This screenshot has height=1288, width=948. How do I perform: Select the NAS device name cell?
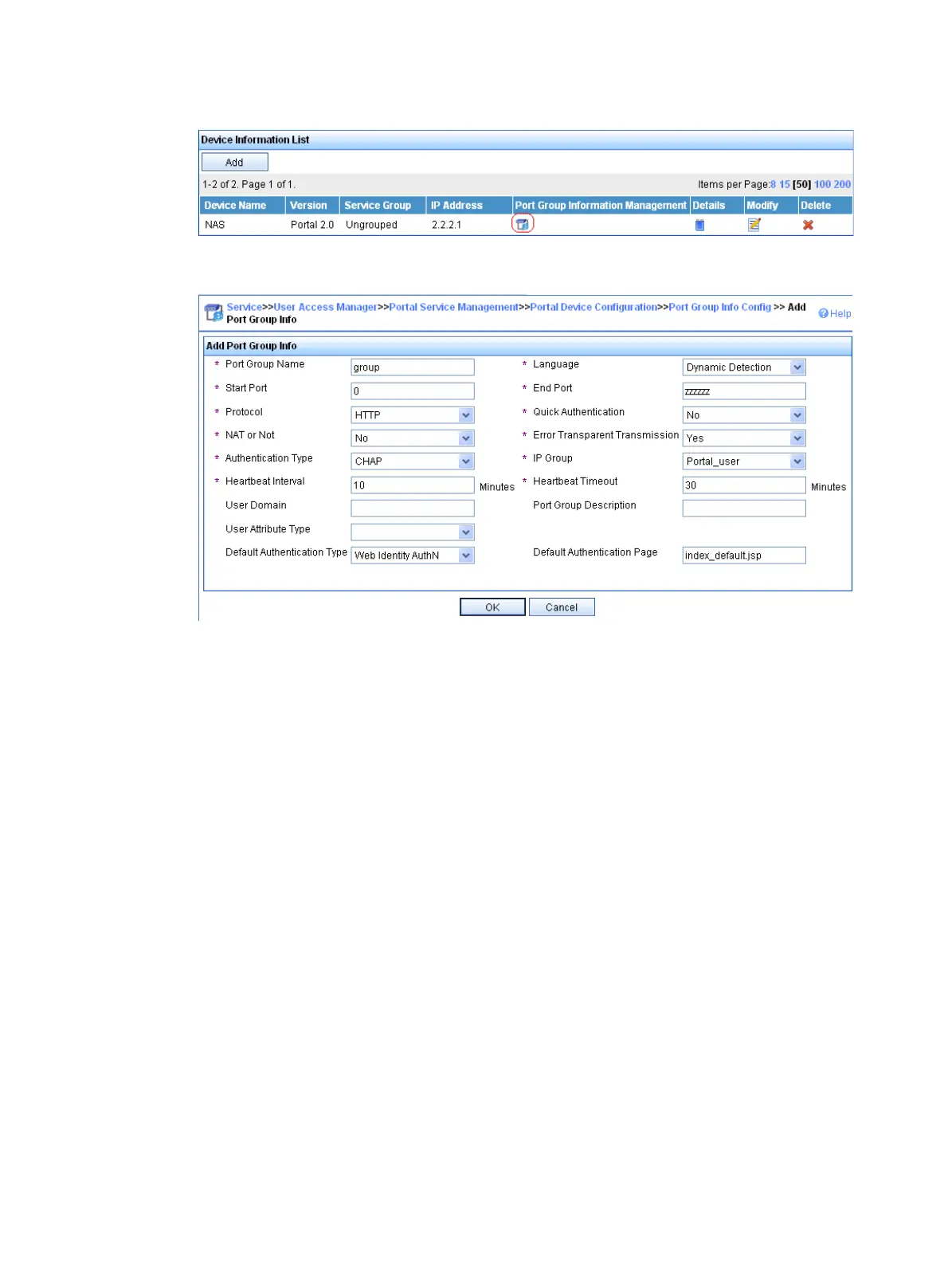[215, 225]
